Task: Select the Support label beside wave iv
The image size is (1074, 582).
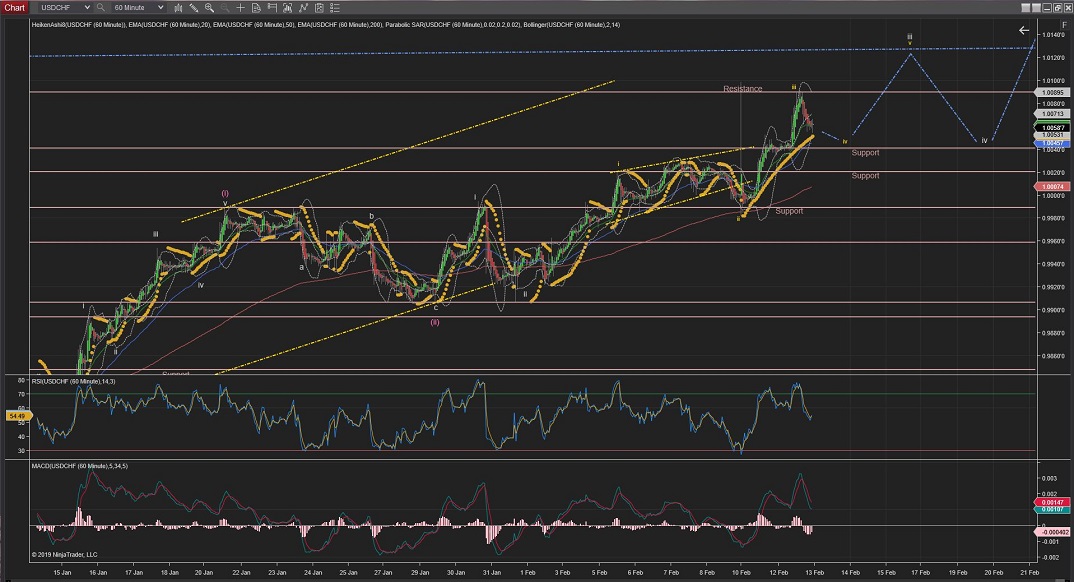Action: click(865, 153)
